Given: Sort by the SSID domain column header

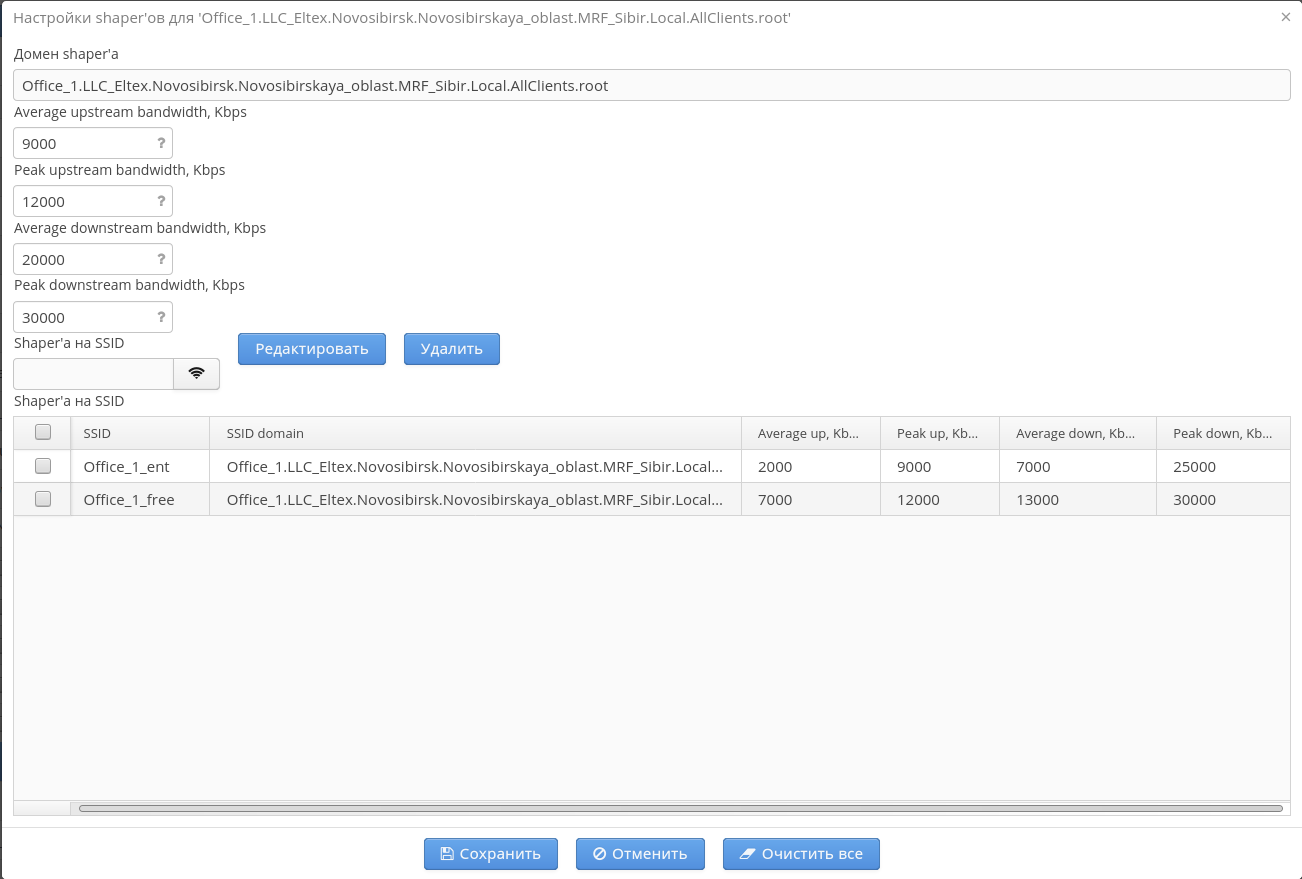Looking at the screenshot, I should pos(476,433).
